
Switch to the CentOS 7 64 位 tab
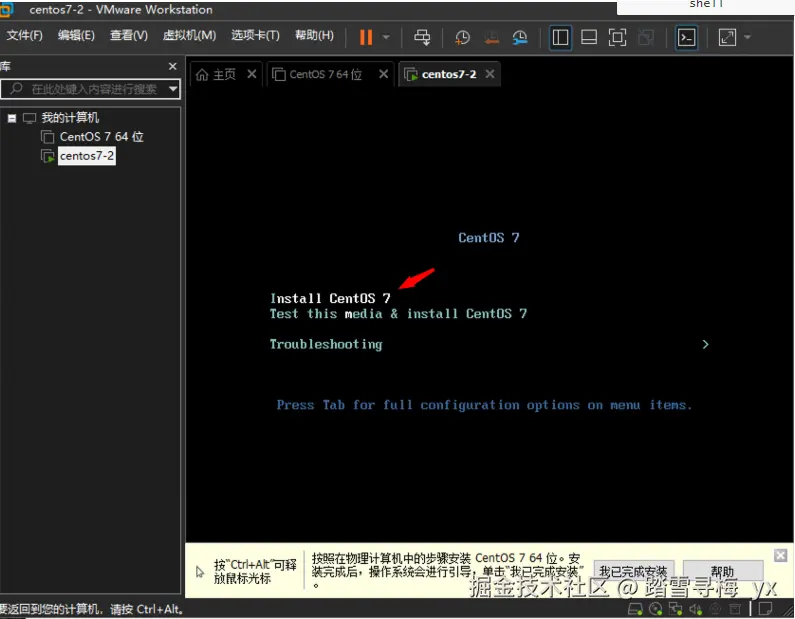(326, 75)
